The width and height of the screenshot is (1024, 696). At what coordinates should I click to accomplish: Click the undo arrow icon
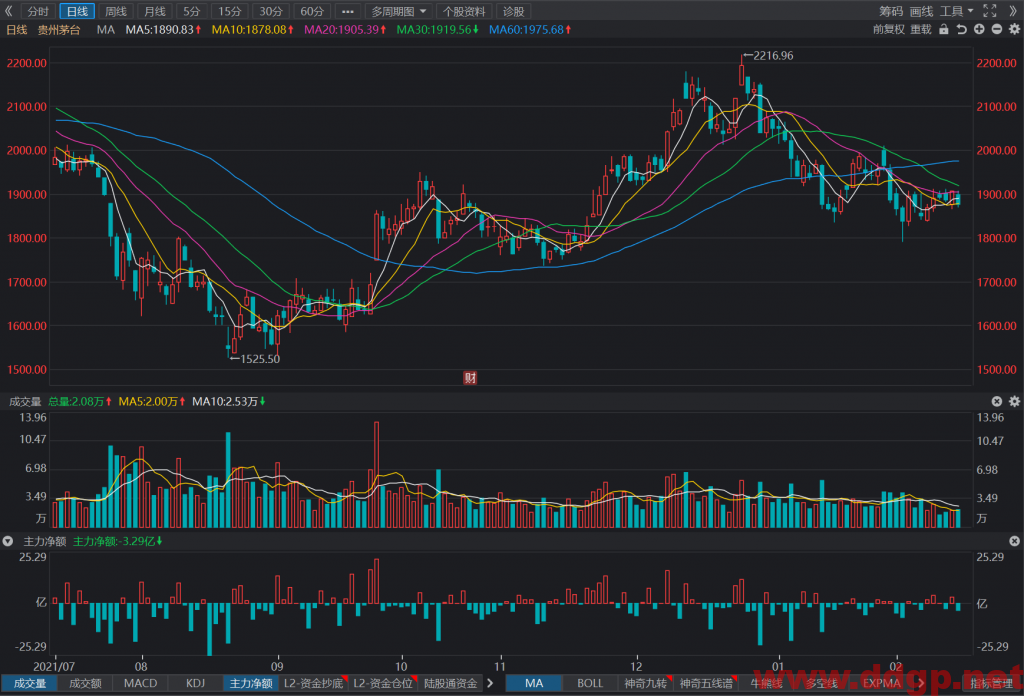[961, 29]
